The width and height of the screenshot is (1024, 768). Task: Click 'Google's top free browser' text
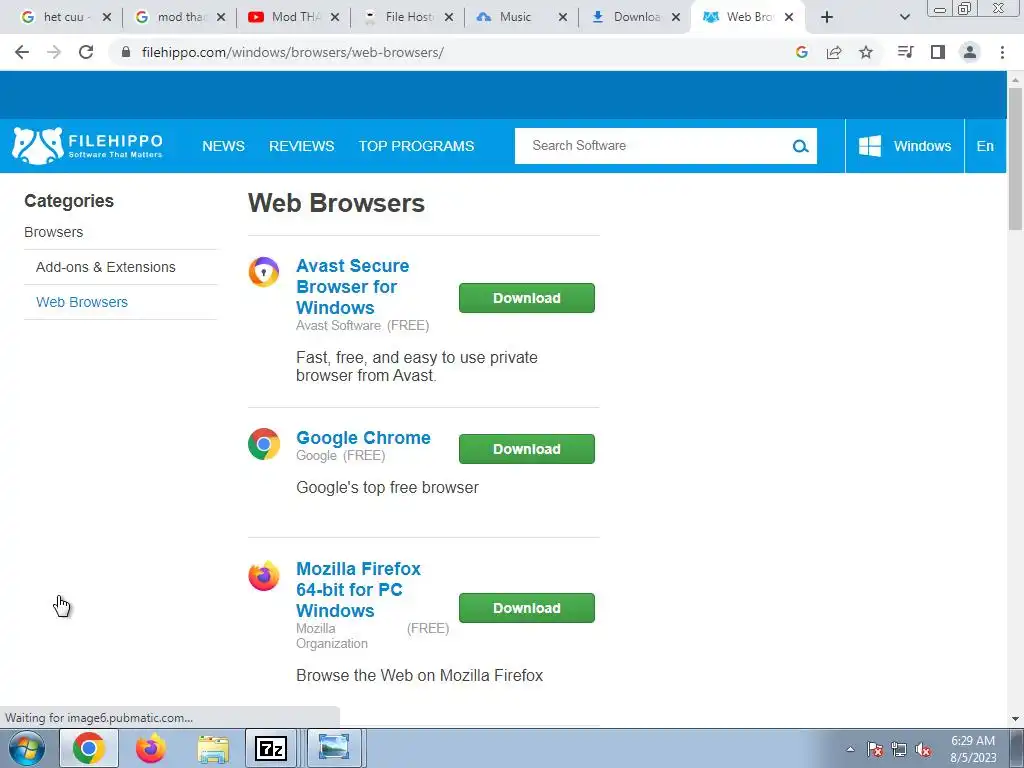tap(387, 488)
